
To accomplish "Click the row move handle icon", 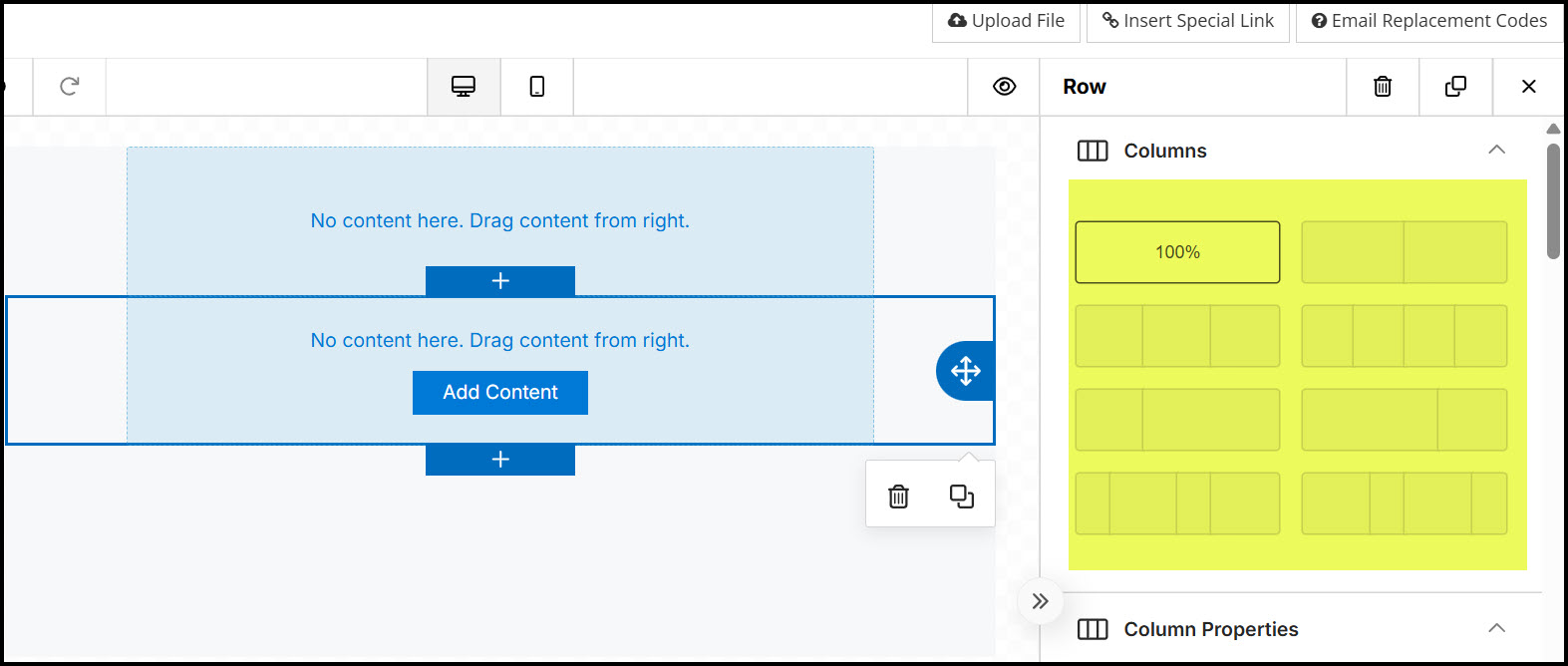I will (965, 371).
